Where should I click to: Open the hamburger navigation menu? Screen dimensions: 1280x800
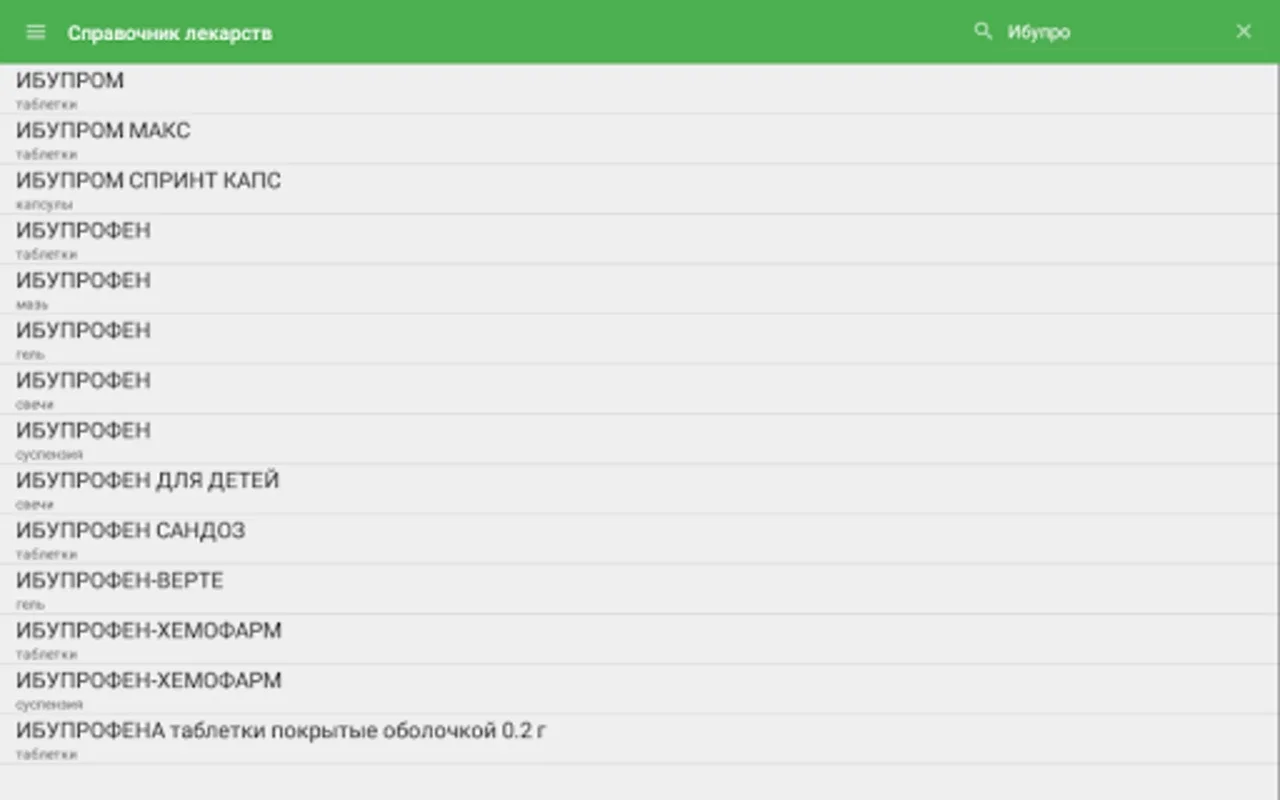[36, 32]
